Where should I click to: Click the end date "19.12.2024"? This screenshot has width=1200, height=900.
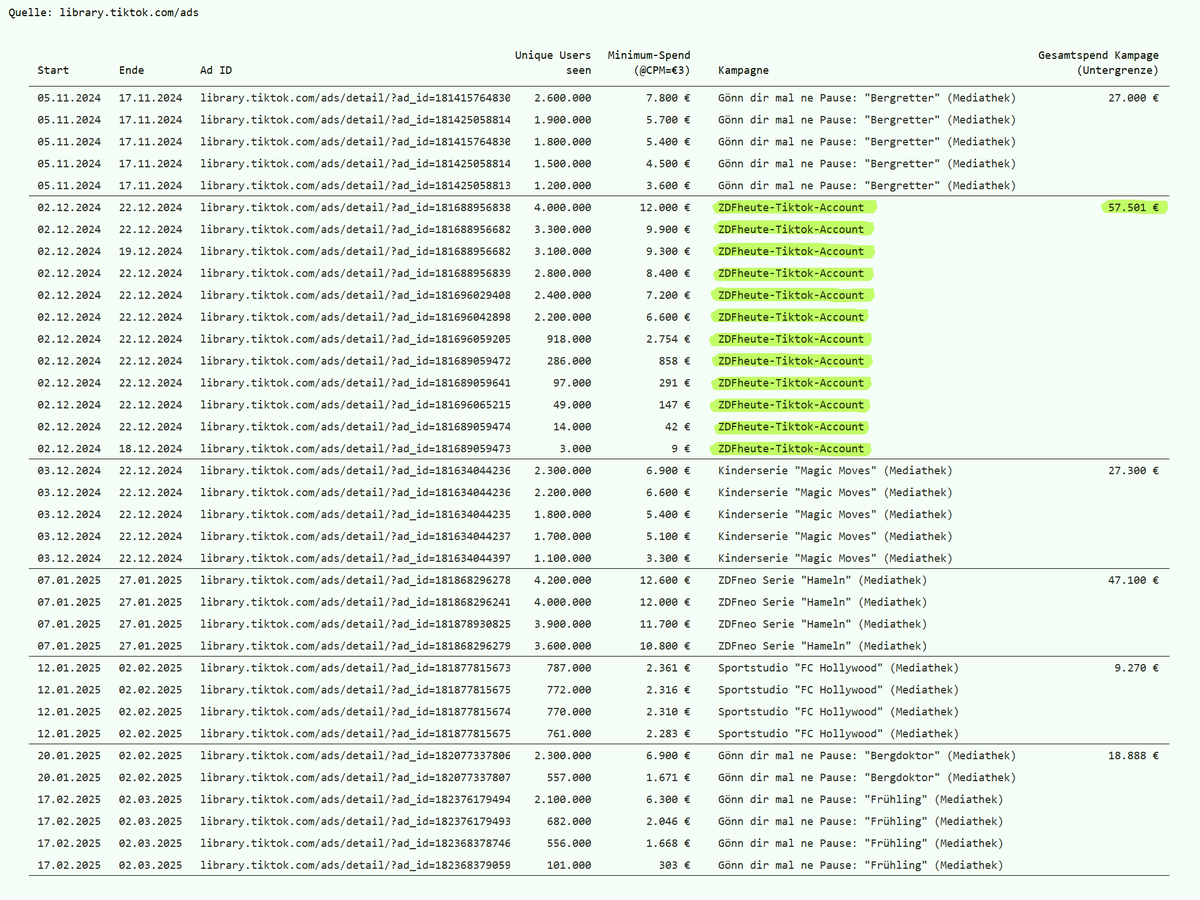150,252
